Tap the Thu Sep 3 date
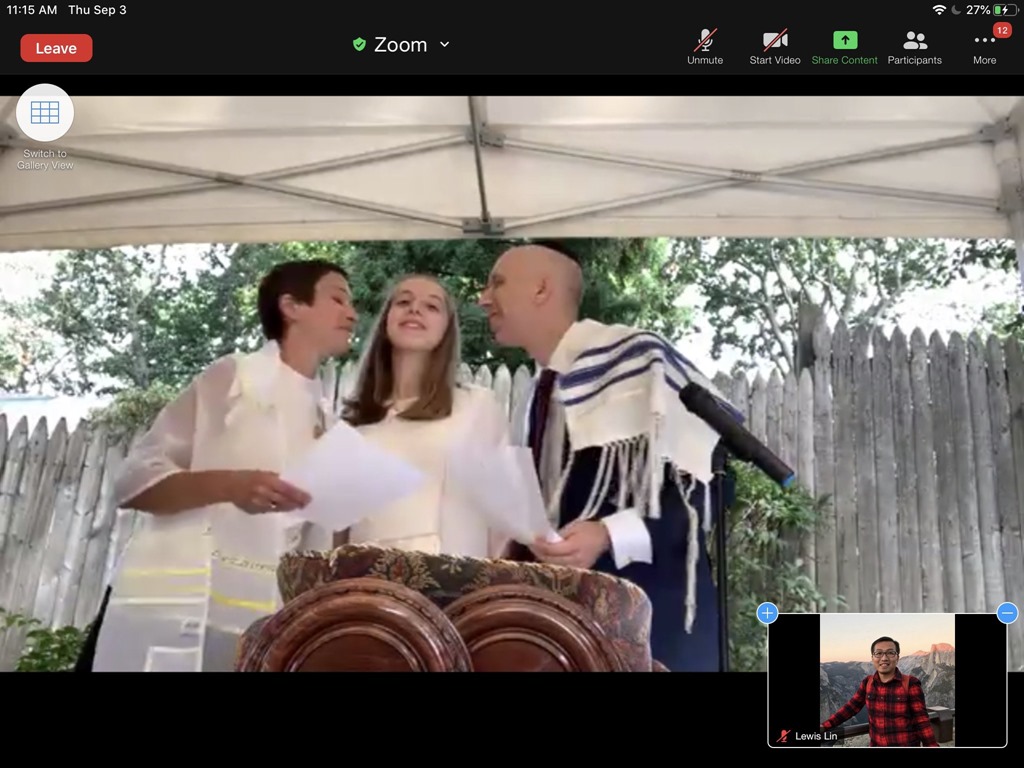 pyautogui.click(x=97, y=10)
